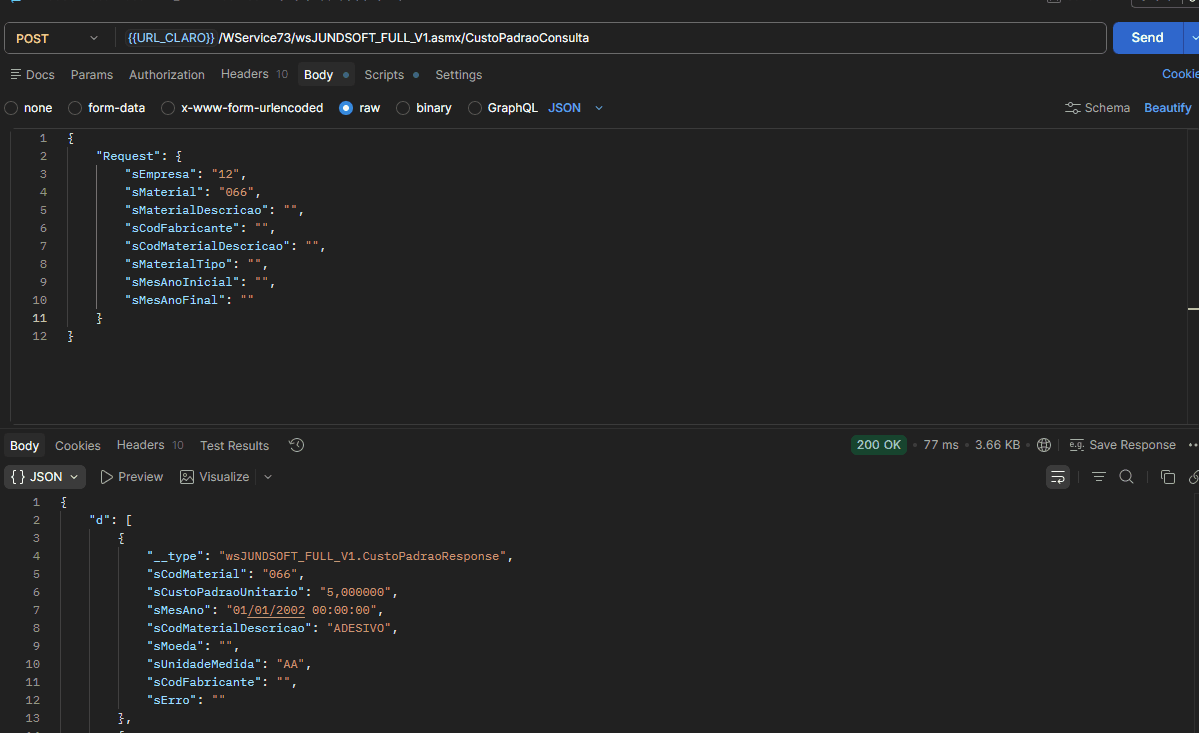Image resolution: width=1199 pixels, height=733 pixels.
Task: Select the binary body option
Action: tap(424, 108)
